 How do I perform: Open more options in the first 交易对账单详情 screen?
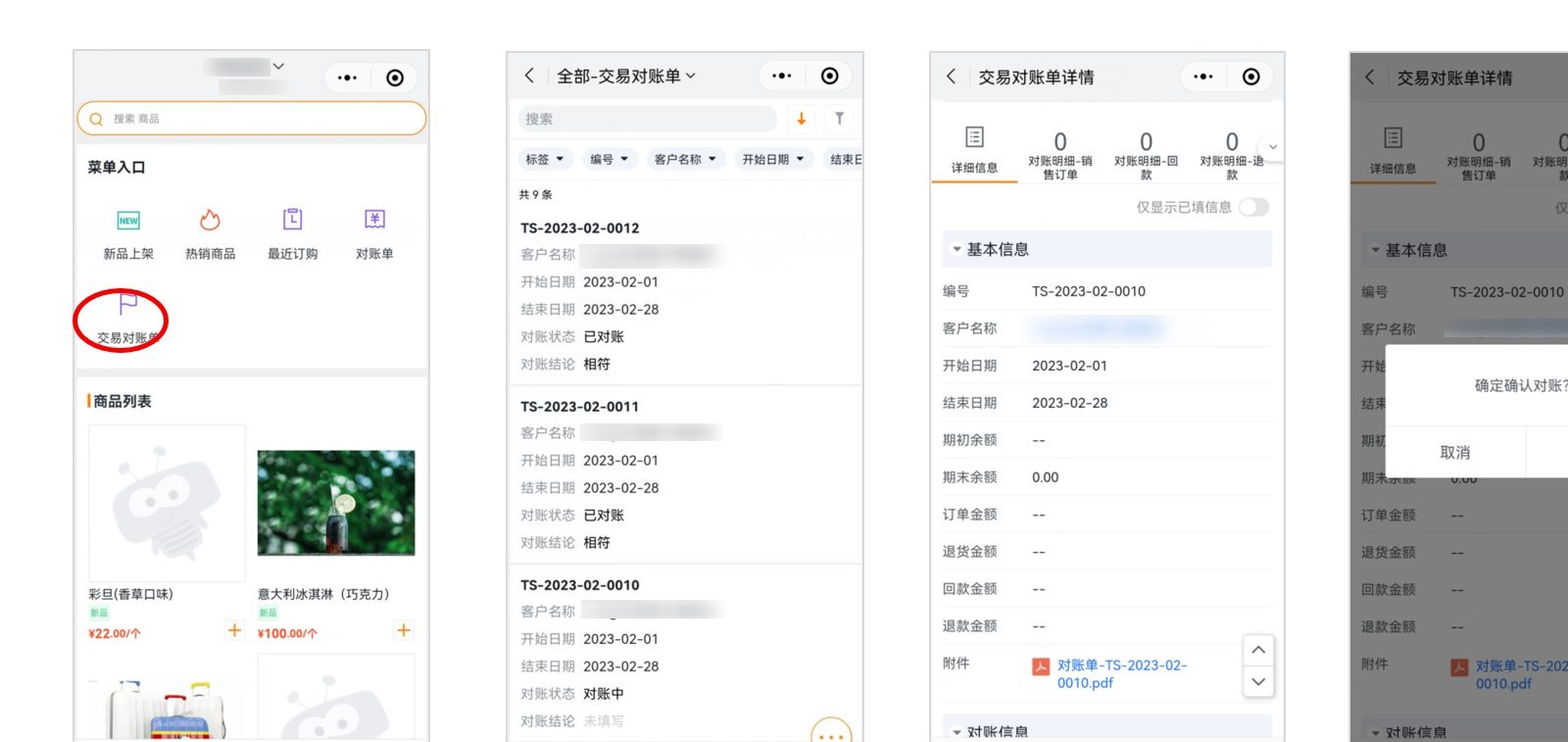click(x=1202, y=76)
